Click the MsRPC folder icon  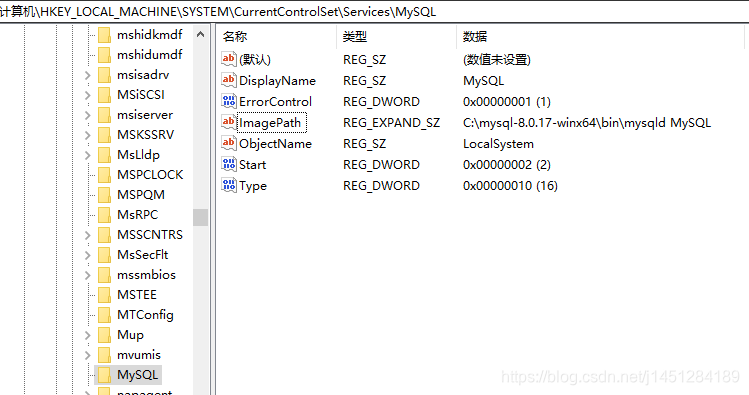pos(104,215)
